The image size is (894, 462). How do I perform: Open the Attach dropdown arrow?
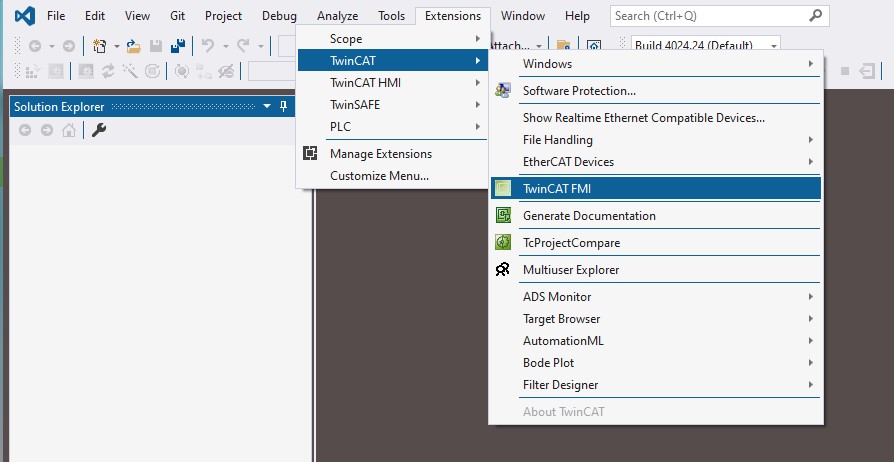[x=539, y=46]
